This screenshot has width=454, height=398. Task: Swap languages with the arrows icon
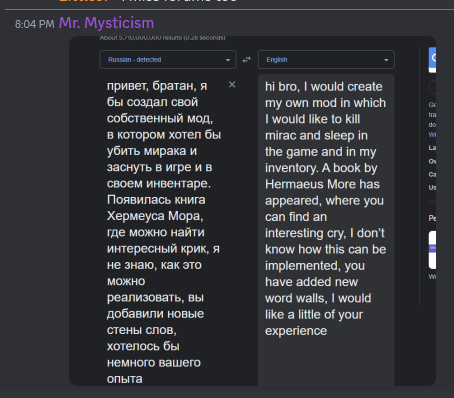point(247,60)
